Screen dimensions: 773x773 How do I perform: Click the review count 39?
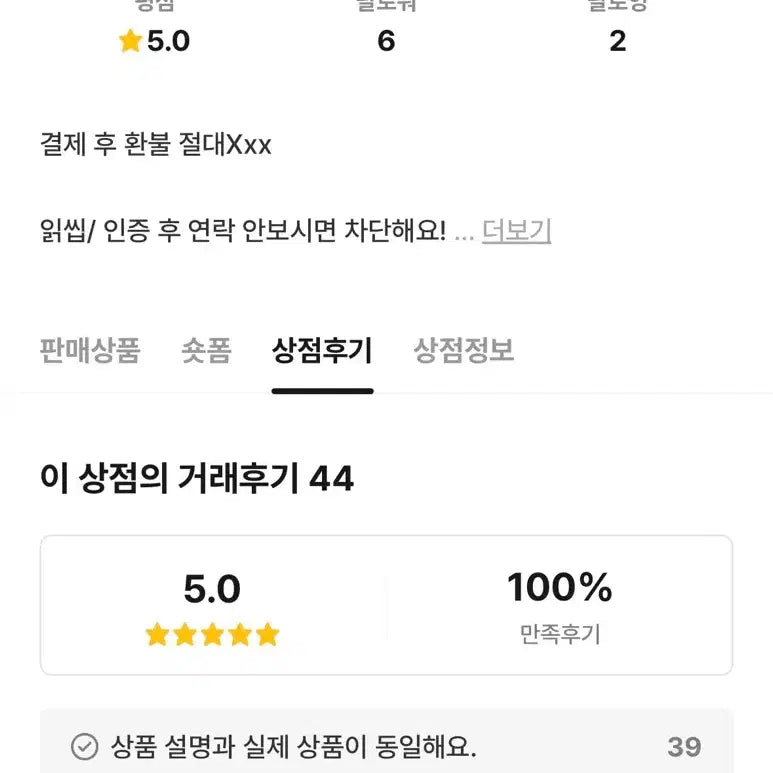pos(684,746)
